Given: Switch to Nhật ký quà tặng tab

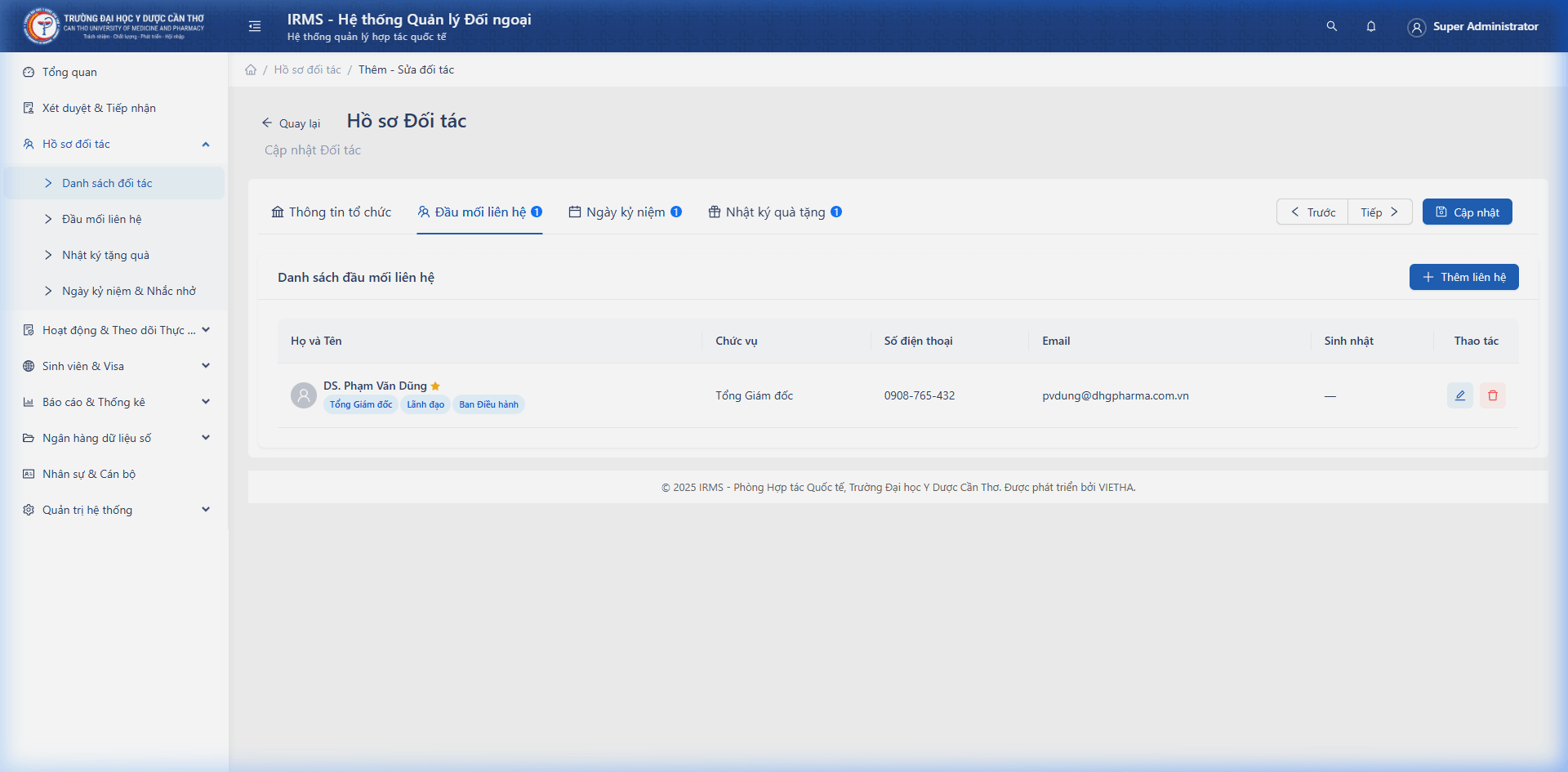Looking at the screenshot, I should point(774,212).
